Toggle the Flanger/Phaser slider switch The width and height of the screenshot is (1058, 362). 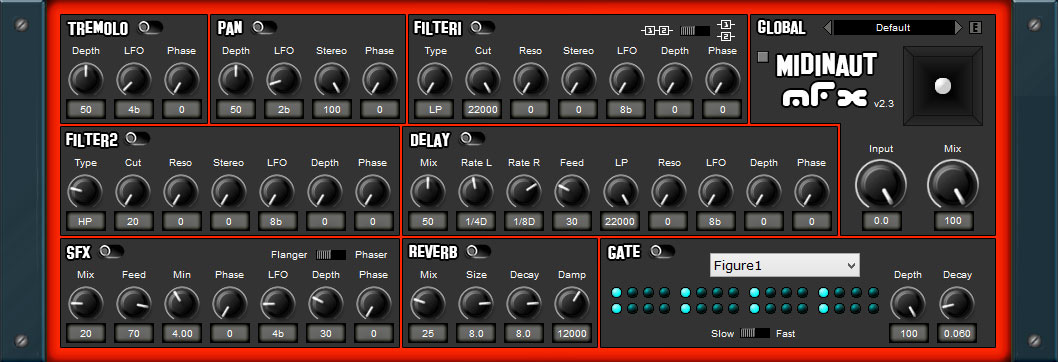331,255
